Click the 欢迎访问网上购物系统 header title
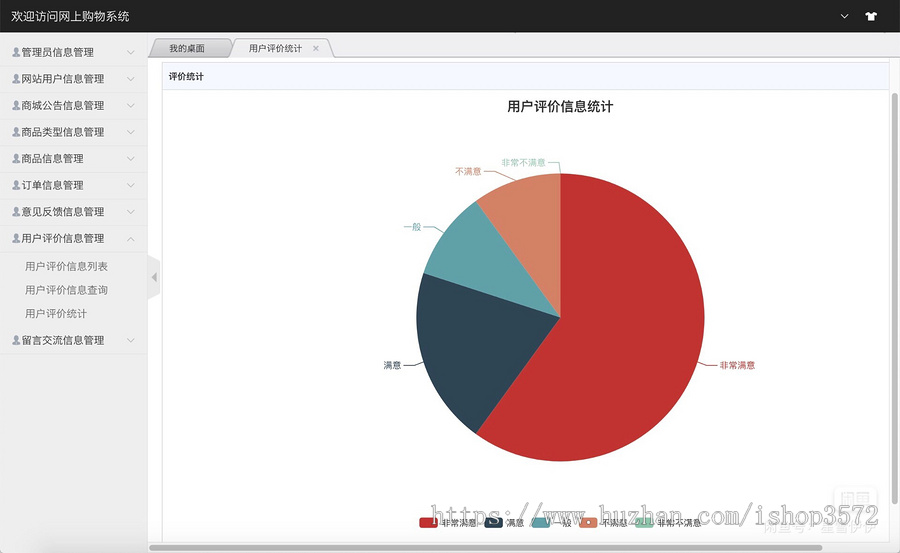 pyautogui.click(x=70, y=16)
